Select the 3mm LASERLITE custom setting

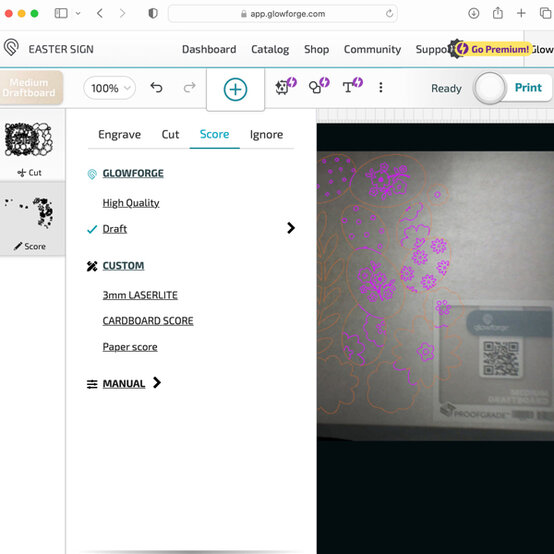point(140,295)
